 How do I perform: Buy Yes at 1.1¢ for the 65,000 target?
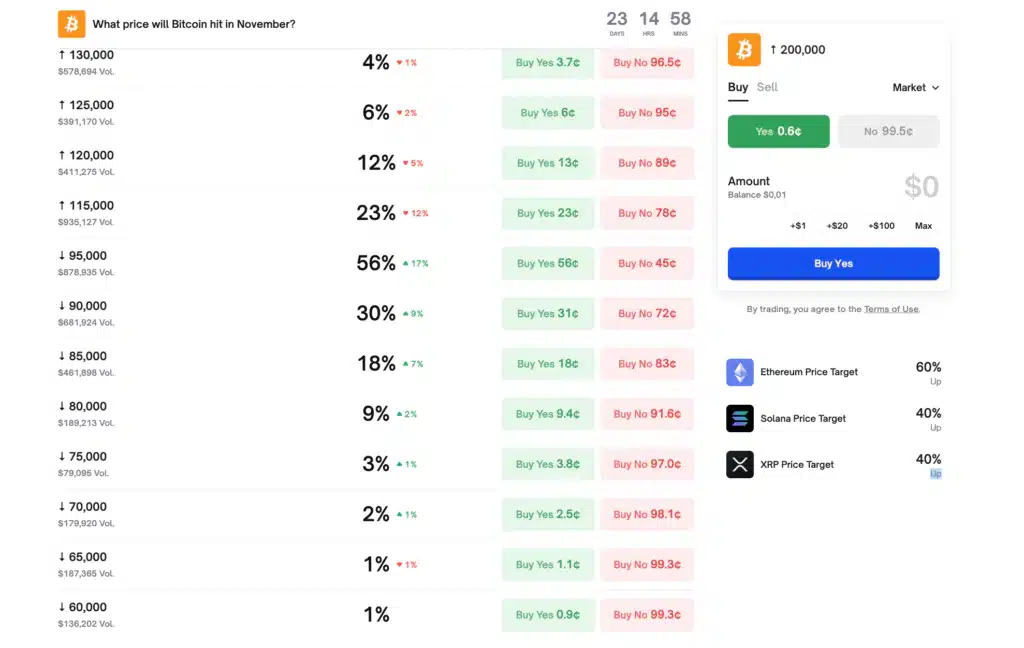[547, 564]
